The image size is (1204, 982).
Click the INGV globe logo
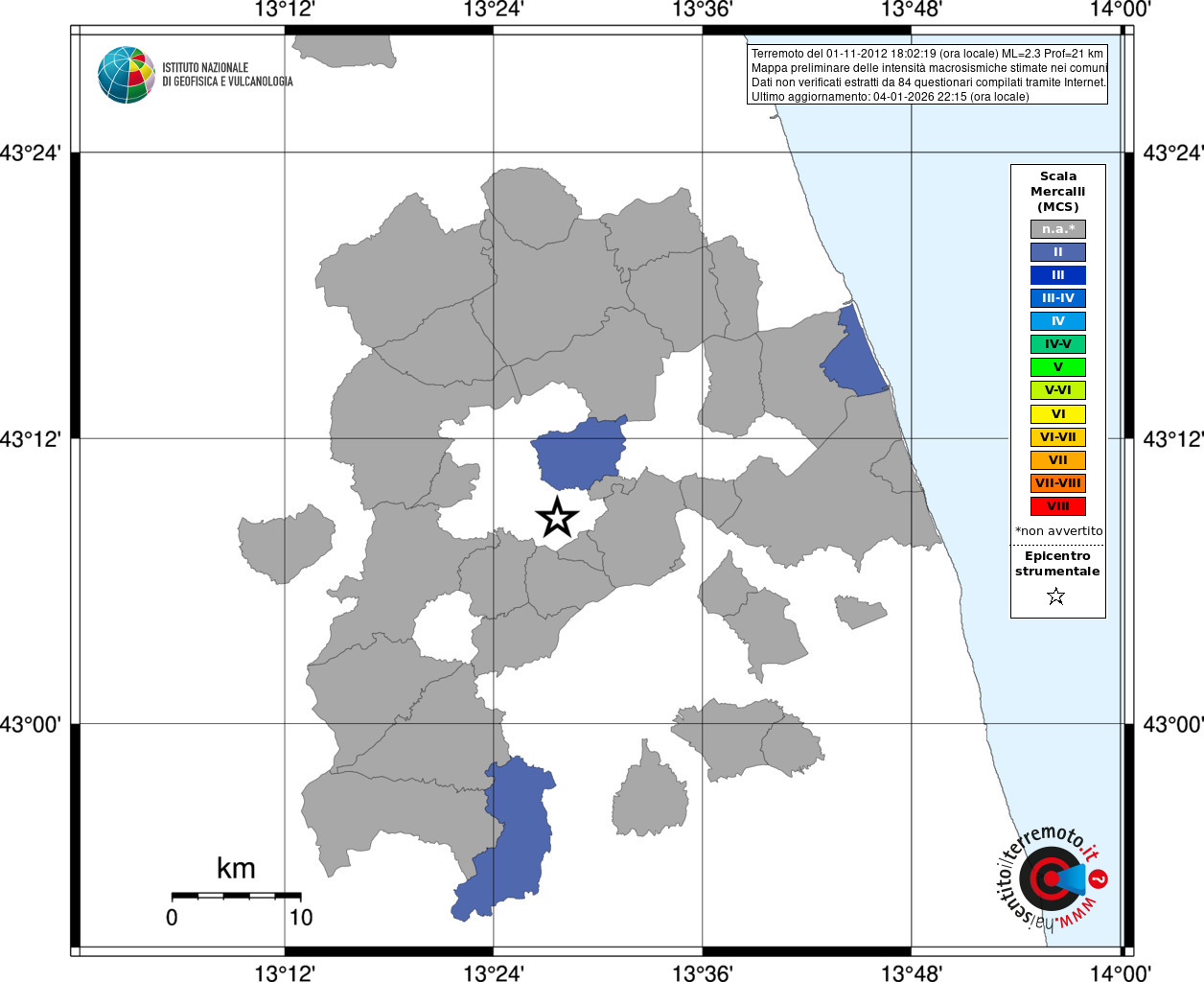pyautogui.click(x=127, y=75)
